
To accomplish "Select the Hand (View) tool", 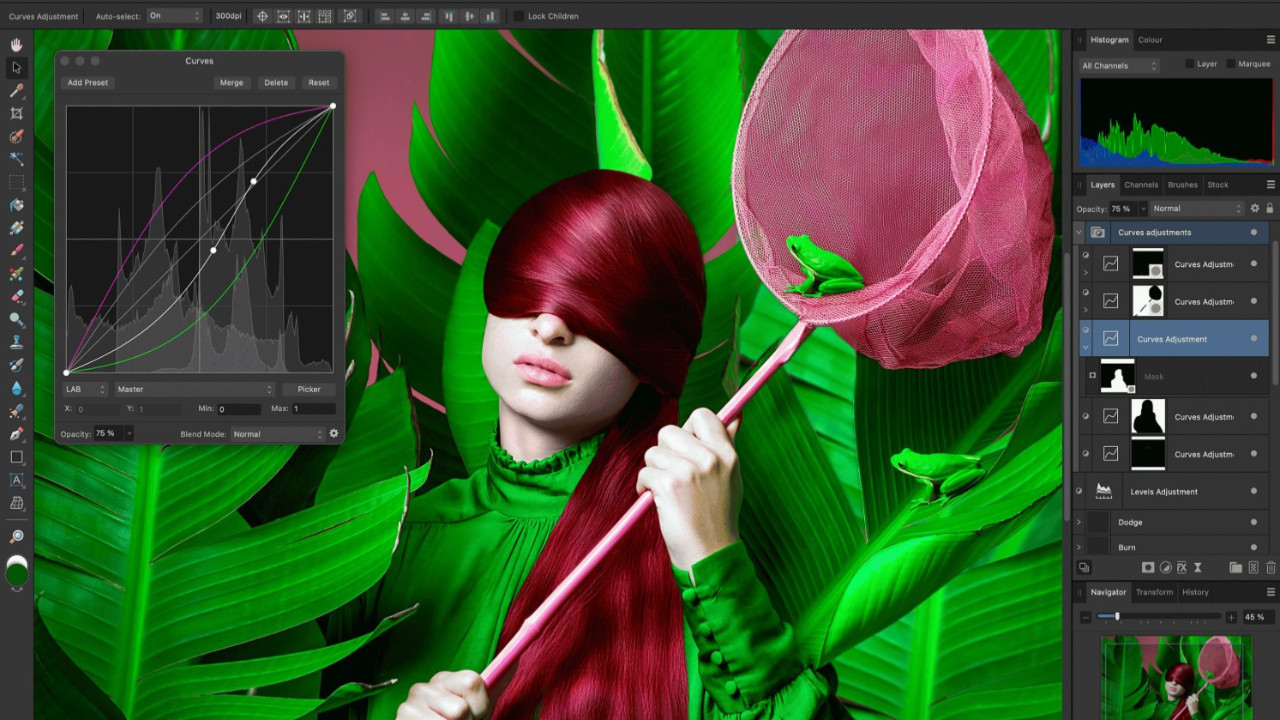I will coord(16,45).
